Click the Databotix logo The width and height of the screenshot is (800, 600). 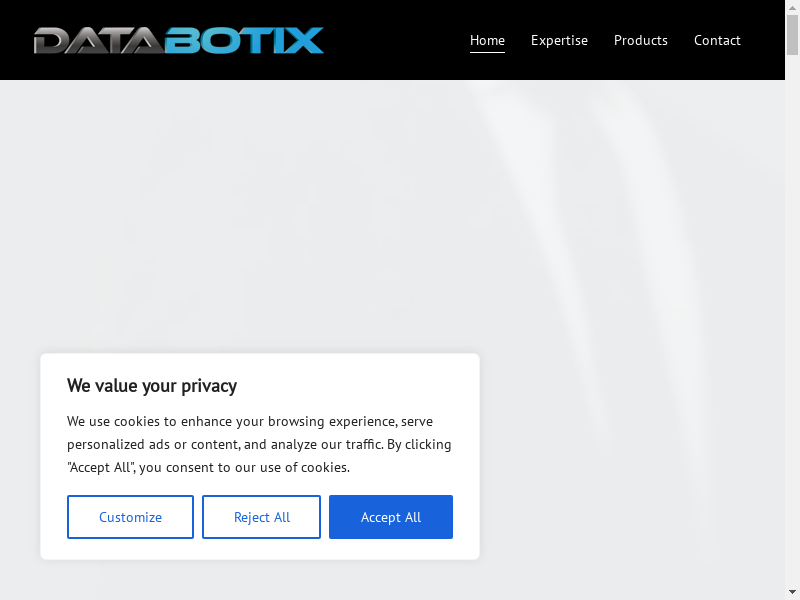[x=178, y=40]
